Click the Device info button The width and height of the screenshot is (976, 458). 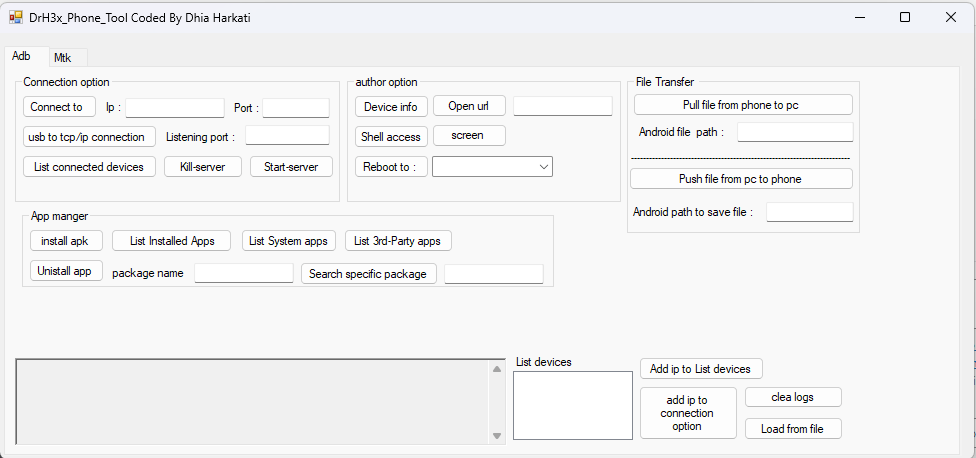click(x=392, y=106)
